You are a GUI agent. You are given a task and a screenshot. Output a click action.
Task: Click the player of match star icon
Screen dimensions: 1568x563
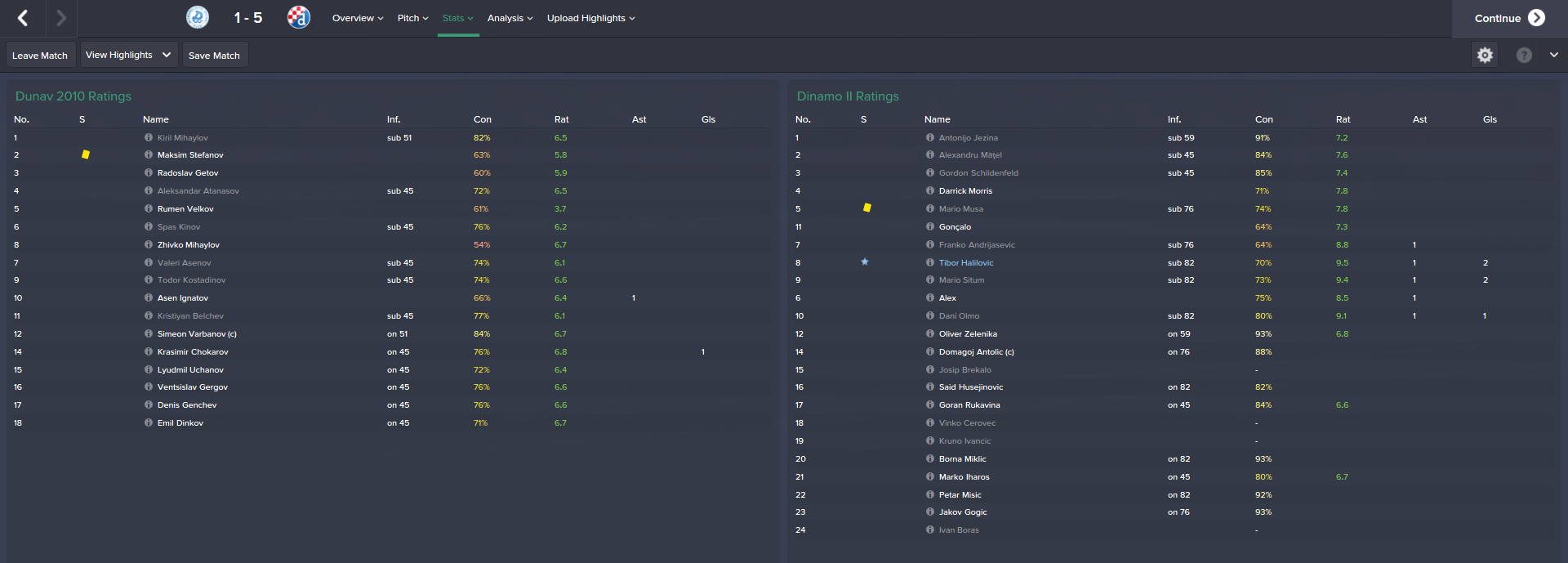pyautogui.click(x=865, y=262)
